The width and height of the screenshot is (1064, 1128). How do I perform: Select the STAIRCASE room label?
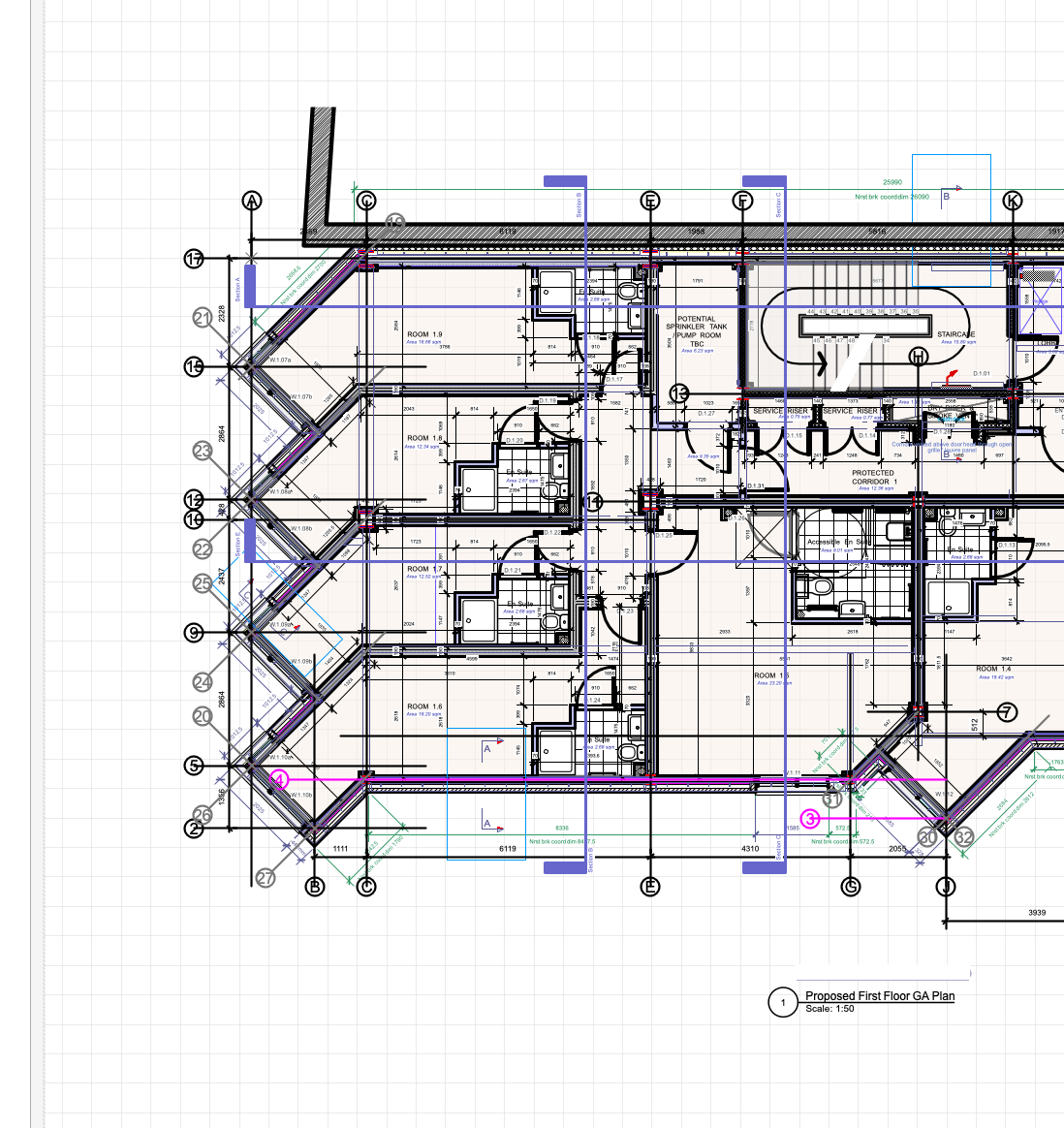pos(955,334)
